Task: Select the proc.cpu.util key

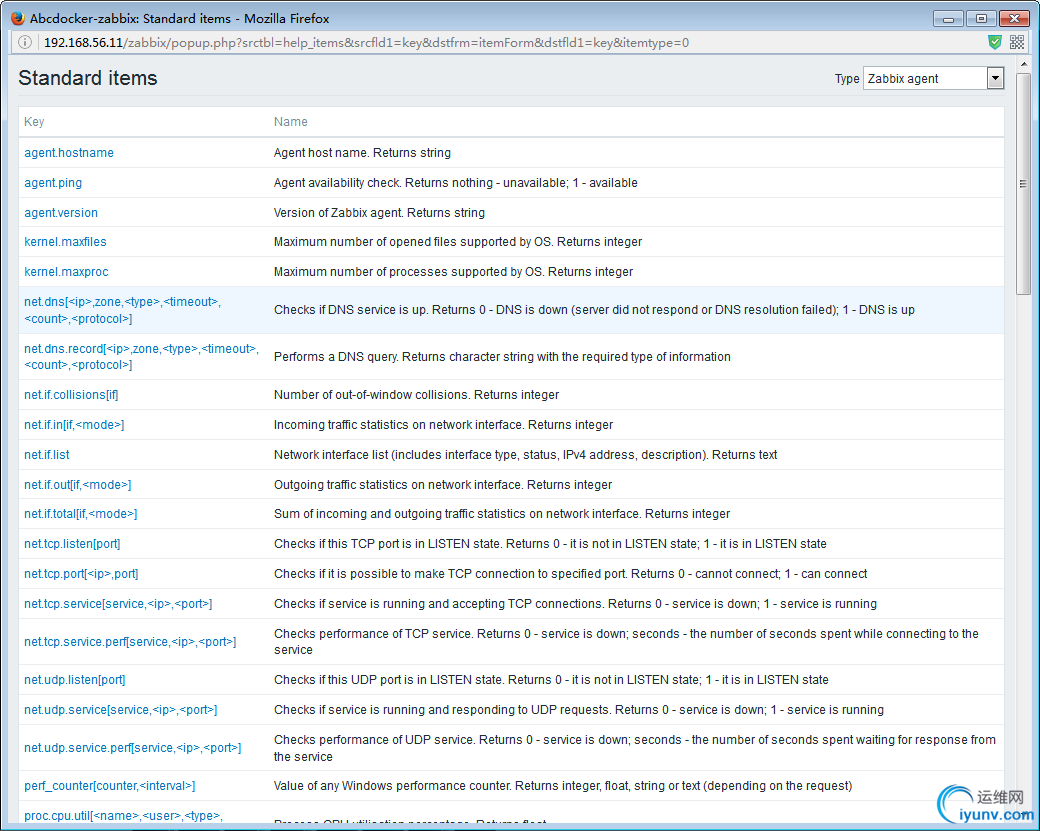Action: (x=123, y=816)
